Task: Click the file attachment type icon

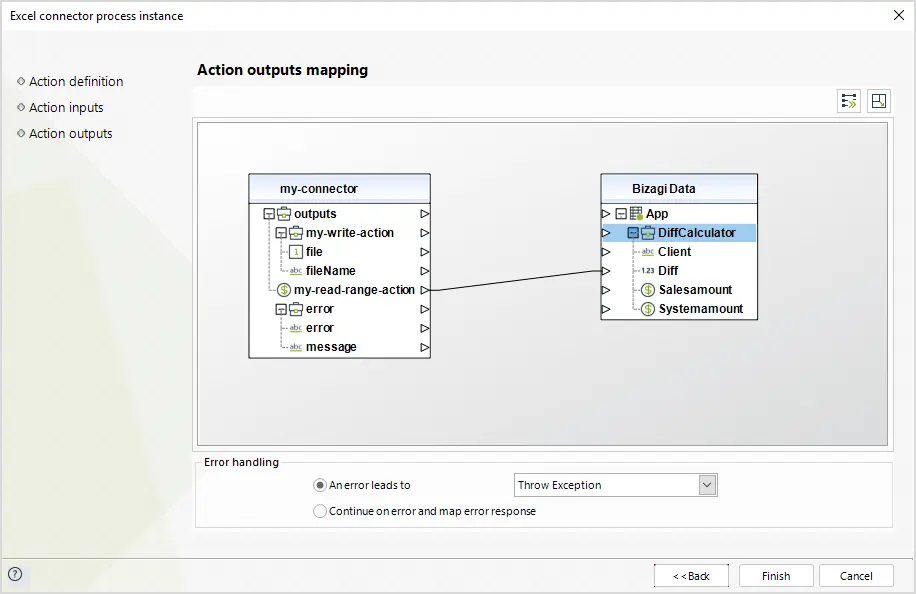Action: point(296,252)
